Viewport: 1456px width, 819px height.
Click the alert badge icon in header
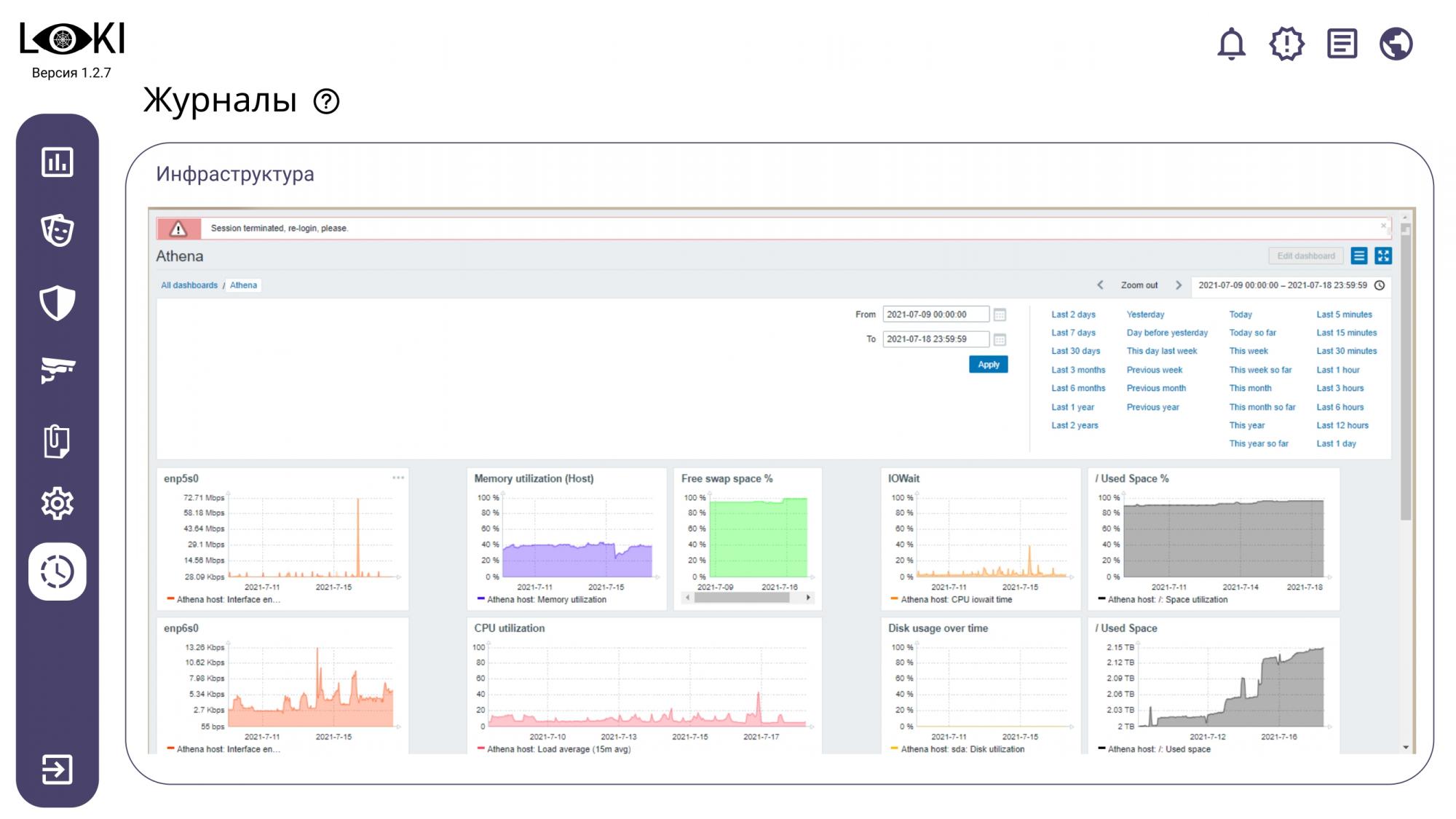coord(1286,44)
